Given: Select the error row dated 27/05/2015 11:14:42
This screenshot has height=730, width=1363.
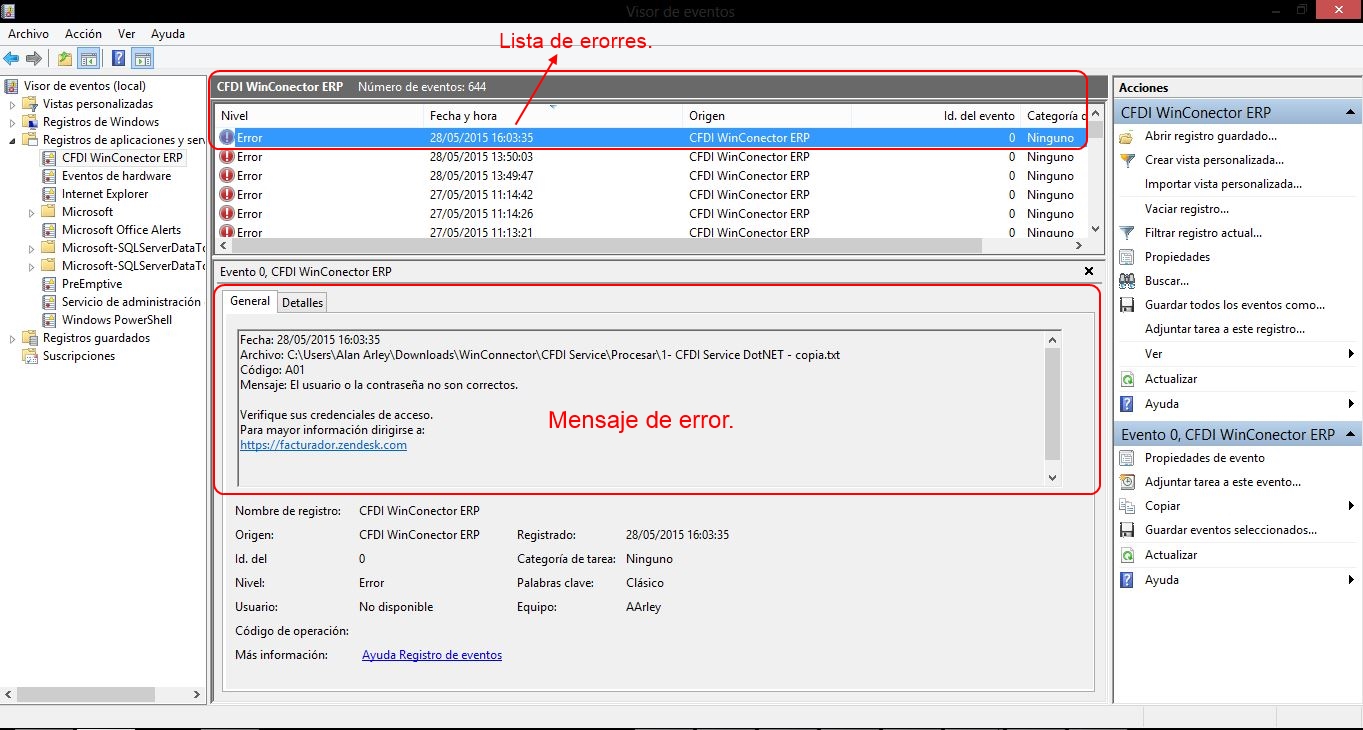Looking at the screenshot, I should [x=500, y=194].
